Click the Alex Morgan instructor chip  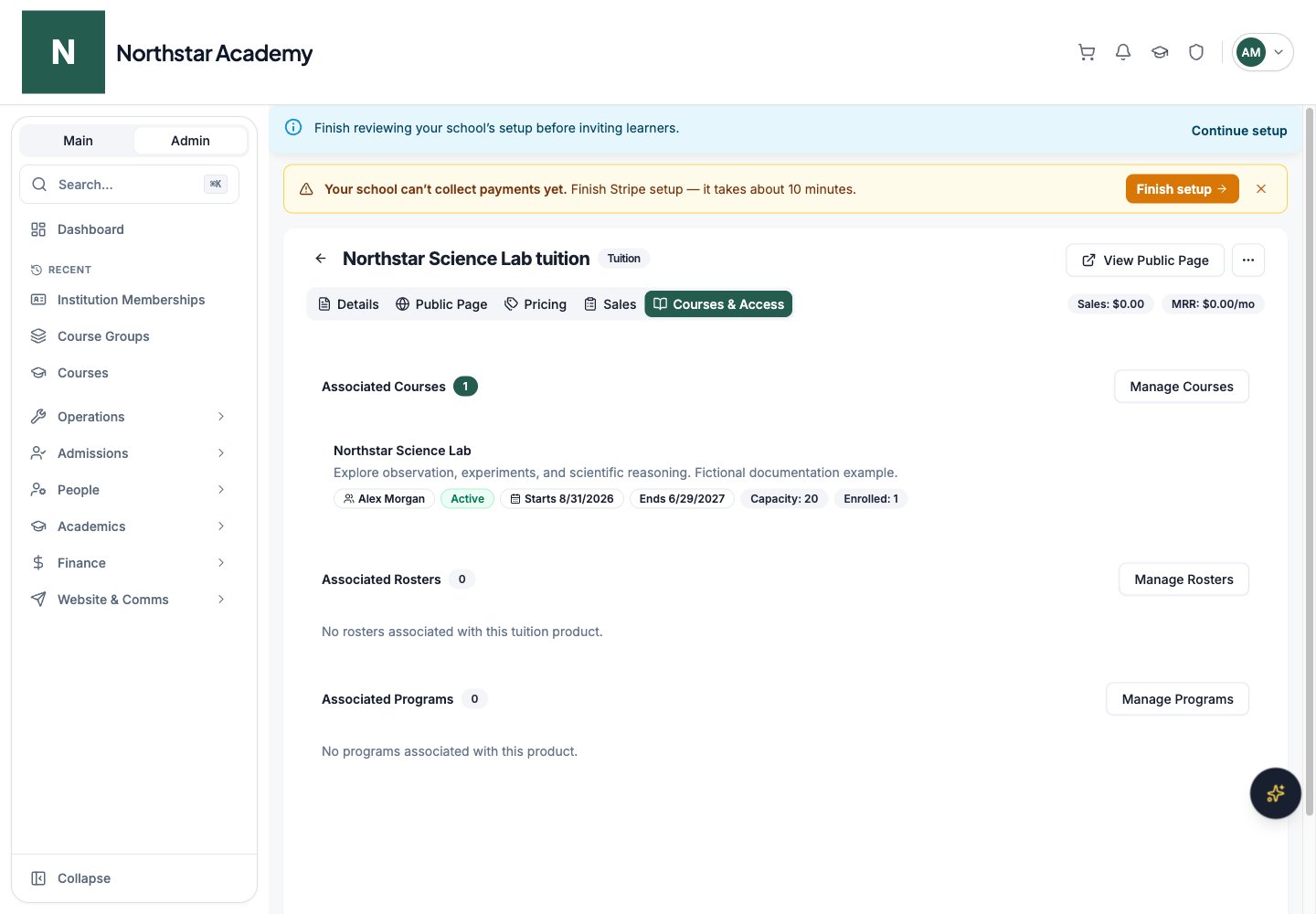pos(384,499)
